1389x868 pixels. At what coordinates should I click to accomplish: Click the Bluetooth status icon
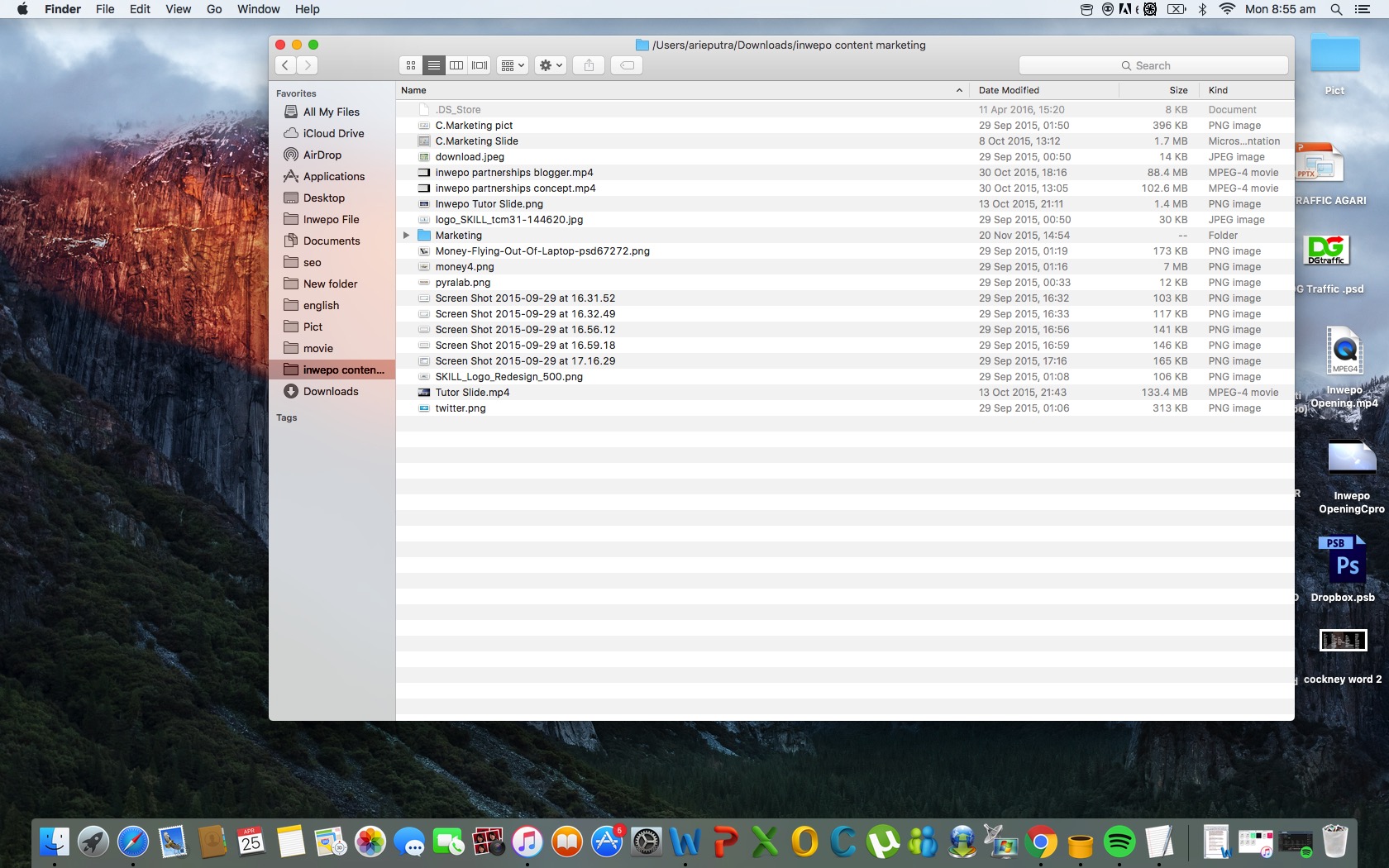click(1203, 9)
